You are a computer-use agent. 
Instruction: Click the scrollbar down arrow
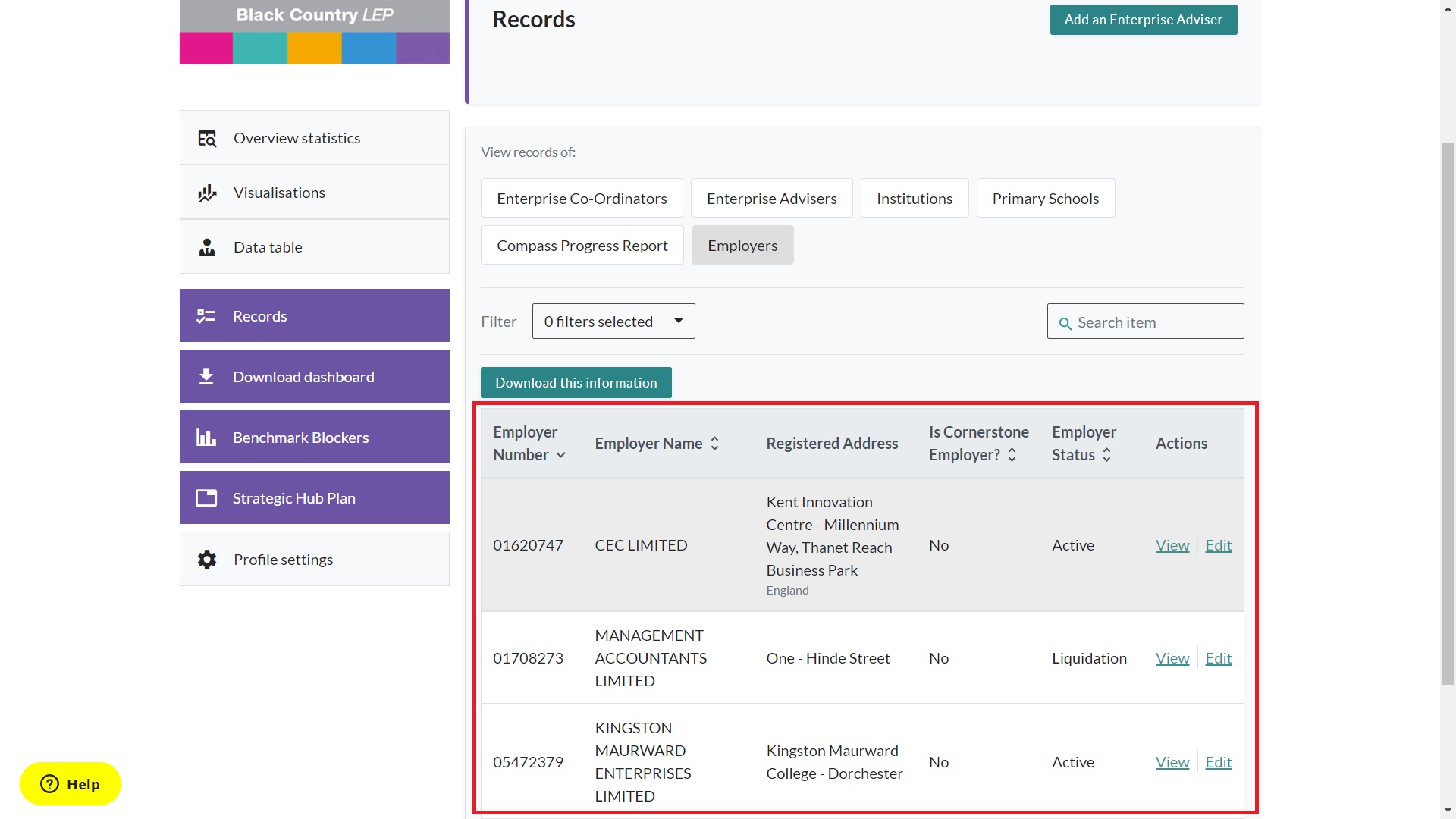pos(1448,811)
